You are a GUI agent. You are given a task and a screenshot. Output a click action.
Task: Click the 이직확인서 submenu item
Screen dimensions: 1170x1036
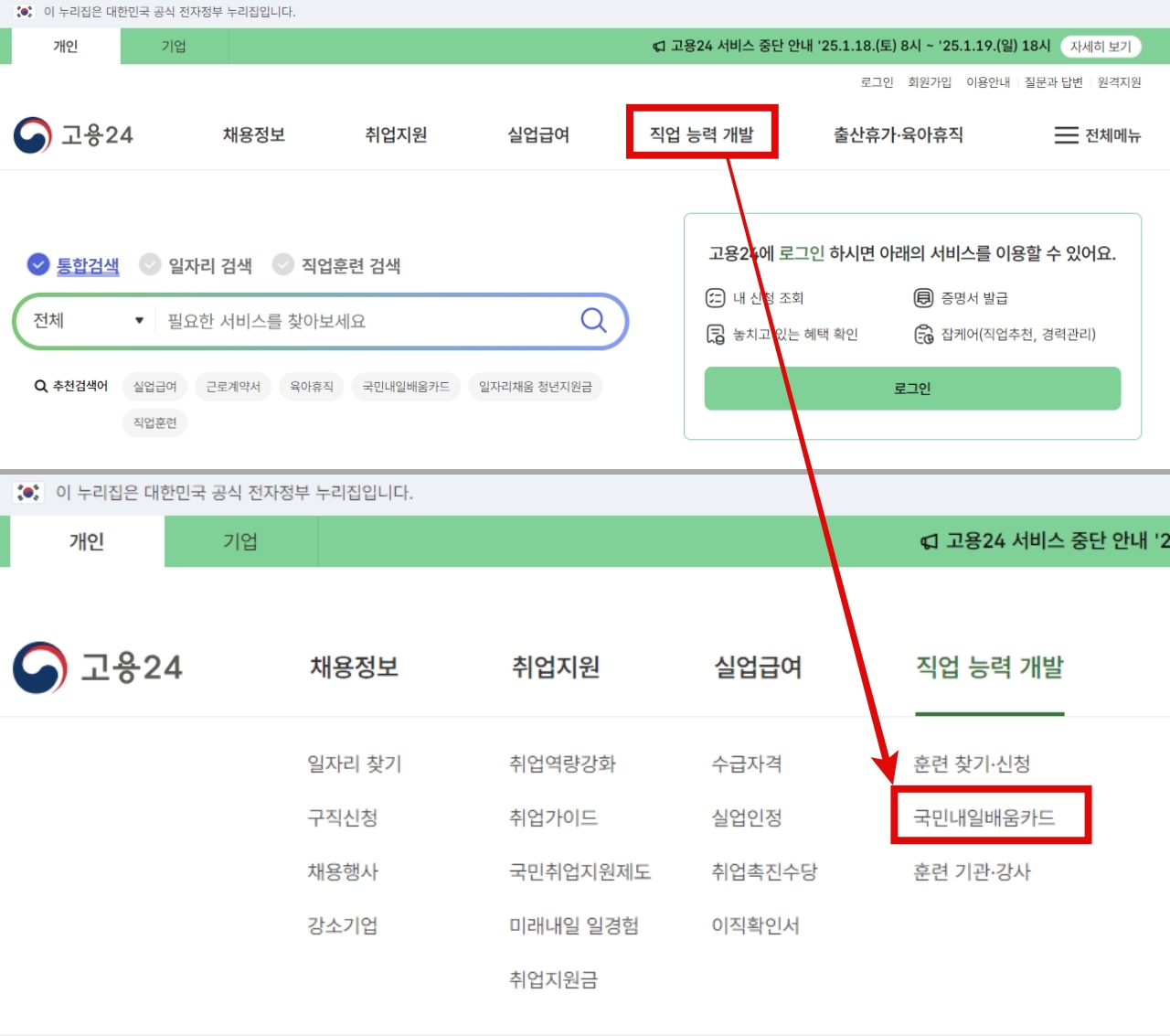756,926
